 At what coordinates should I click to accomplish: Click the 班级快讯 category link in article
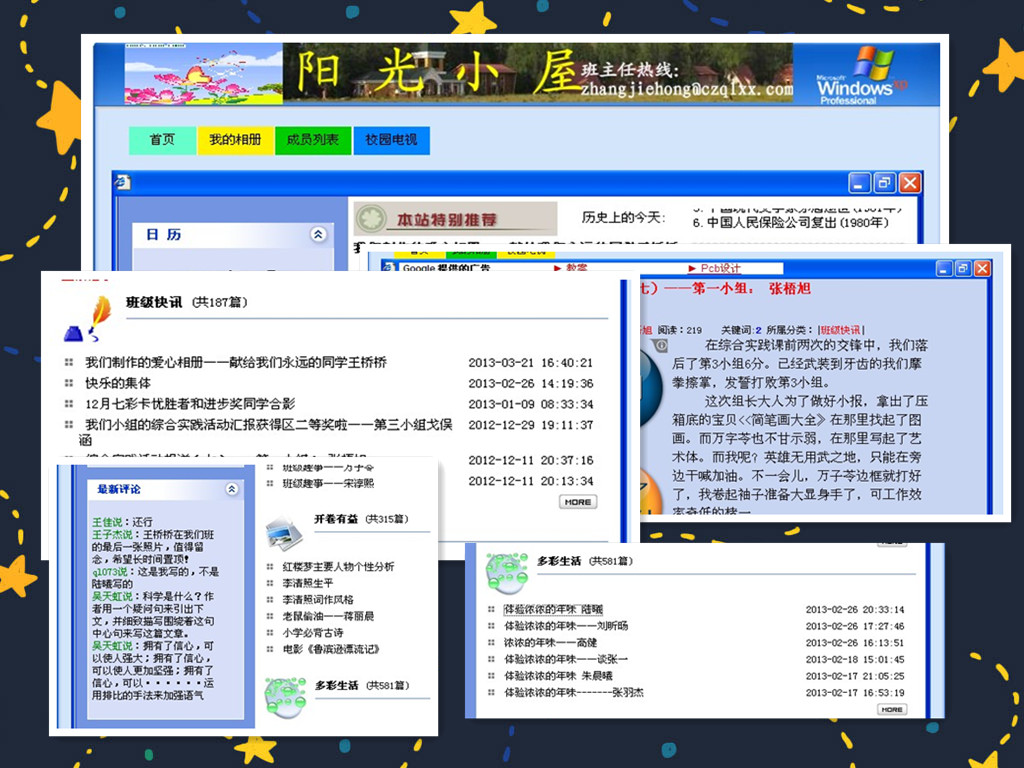(840, 330)
